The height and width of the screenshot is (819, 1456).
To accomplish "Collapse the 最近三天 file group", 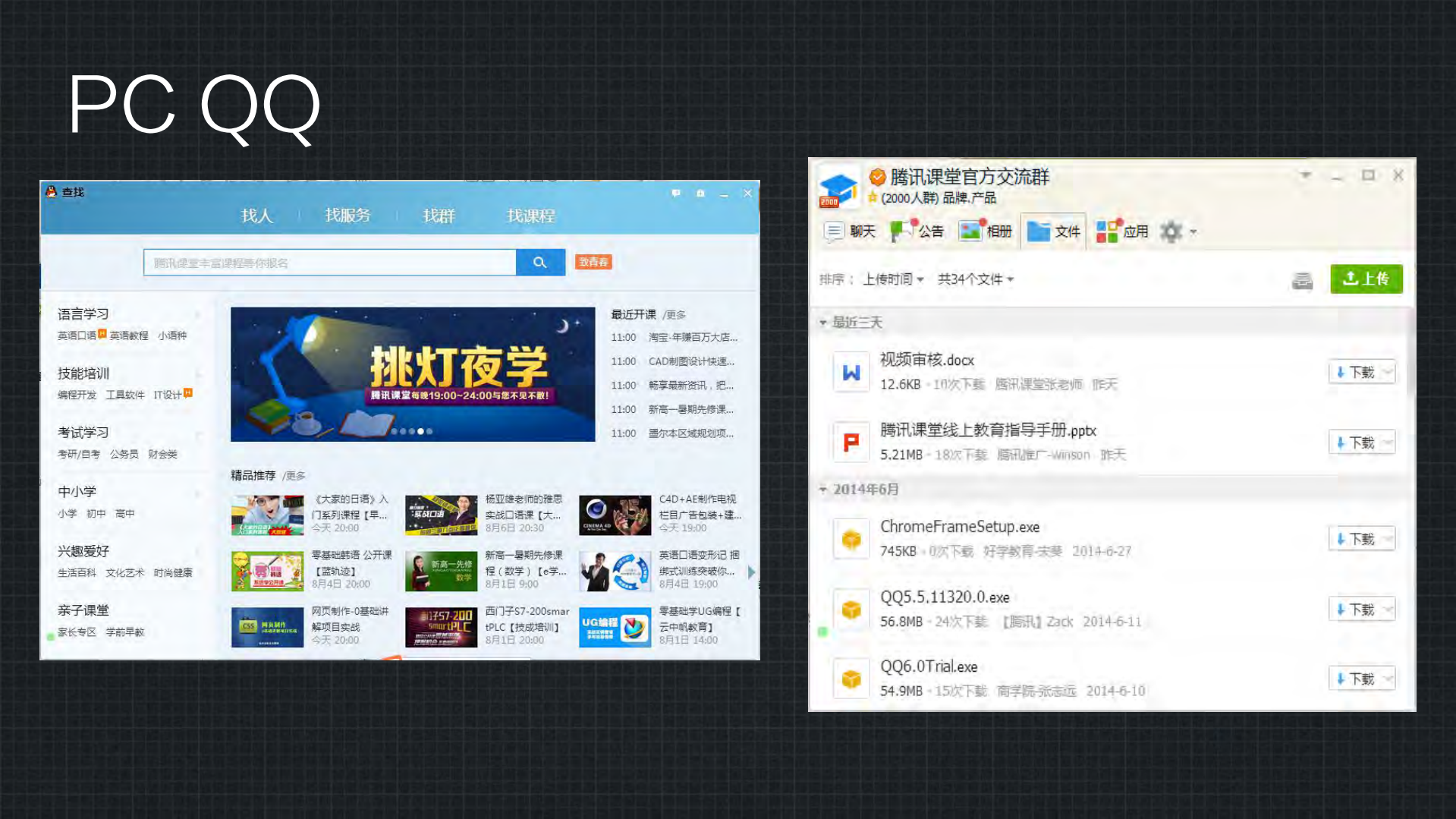I will coord(823,322).
